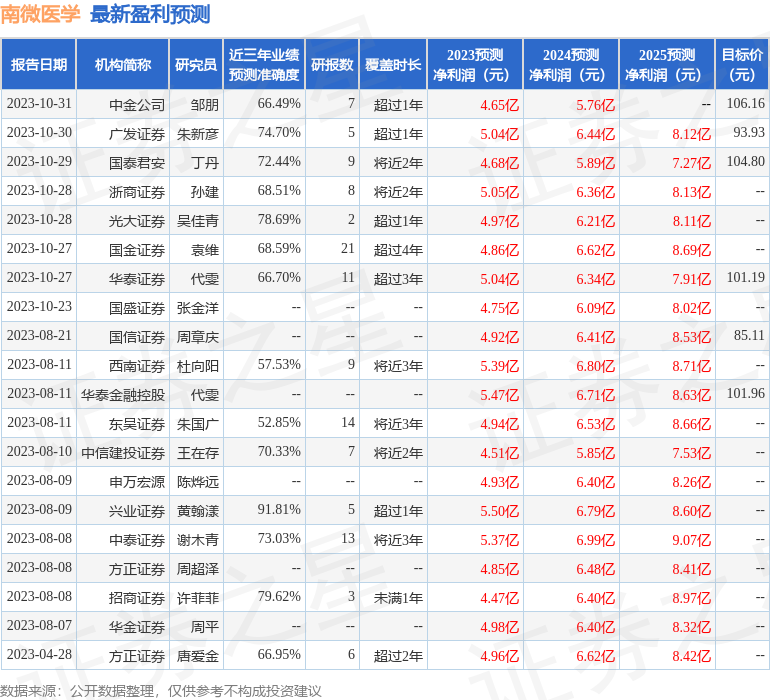Click target price 106.16
The image size is (770, 700).
[x=745, y=103]
